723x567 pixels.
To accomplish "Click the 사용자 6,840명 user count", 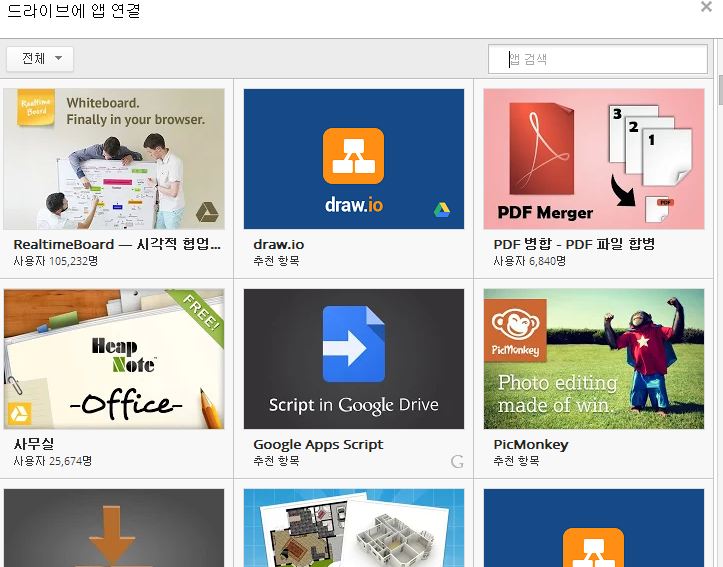I will (529, 261).
